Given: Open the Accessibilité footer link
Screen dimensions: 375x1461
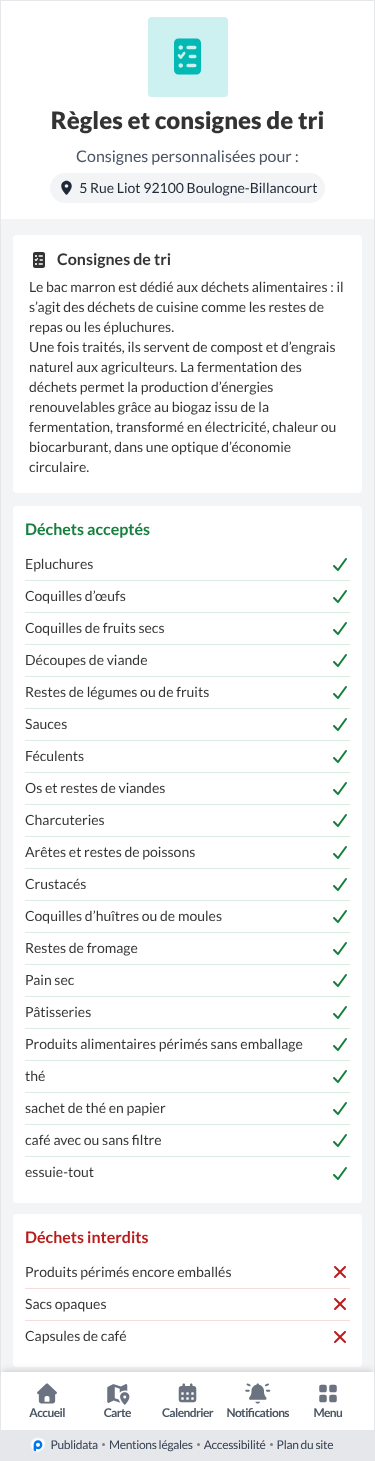Looking at the screenshot, I should point(234,1445).
